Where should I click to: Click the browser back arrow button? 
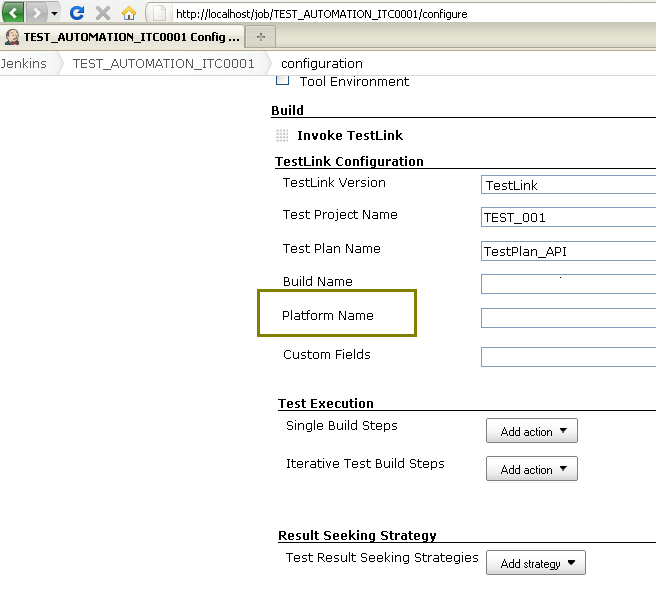tap(13, 13)
